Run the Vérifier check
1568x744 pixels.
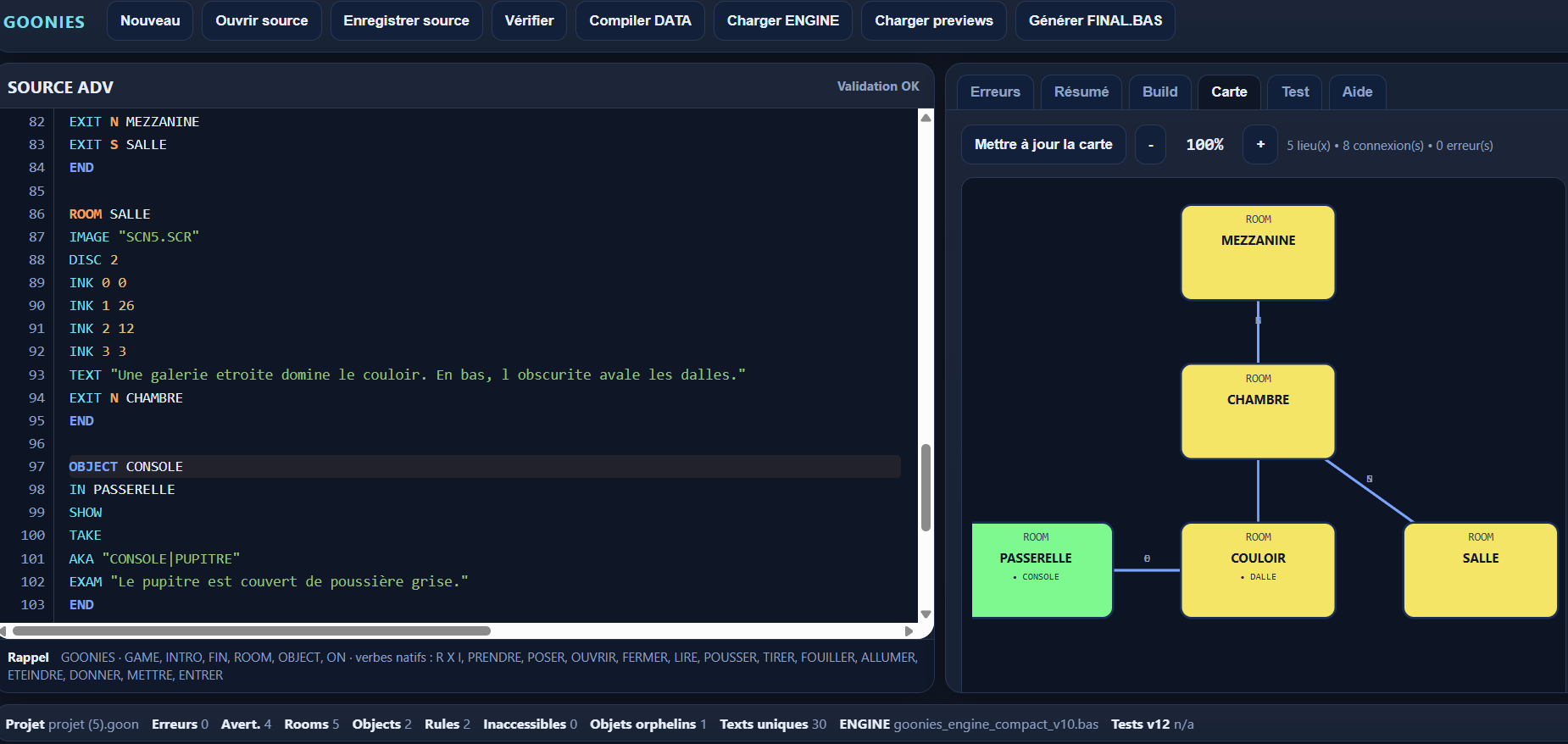point(529,20)
